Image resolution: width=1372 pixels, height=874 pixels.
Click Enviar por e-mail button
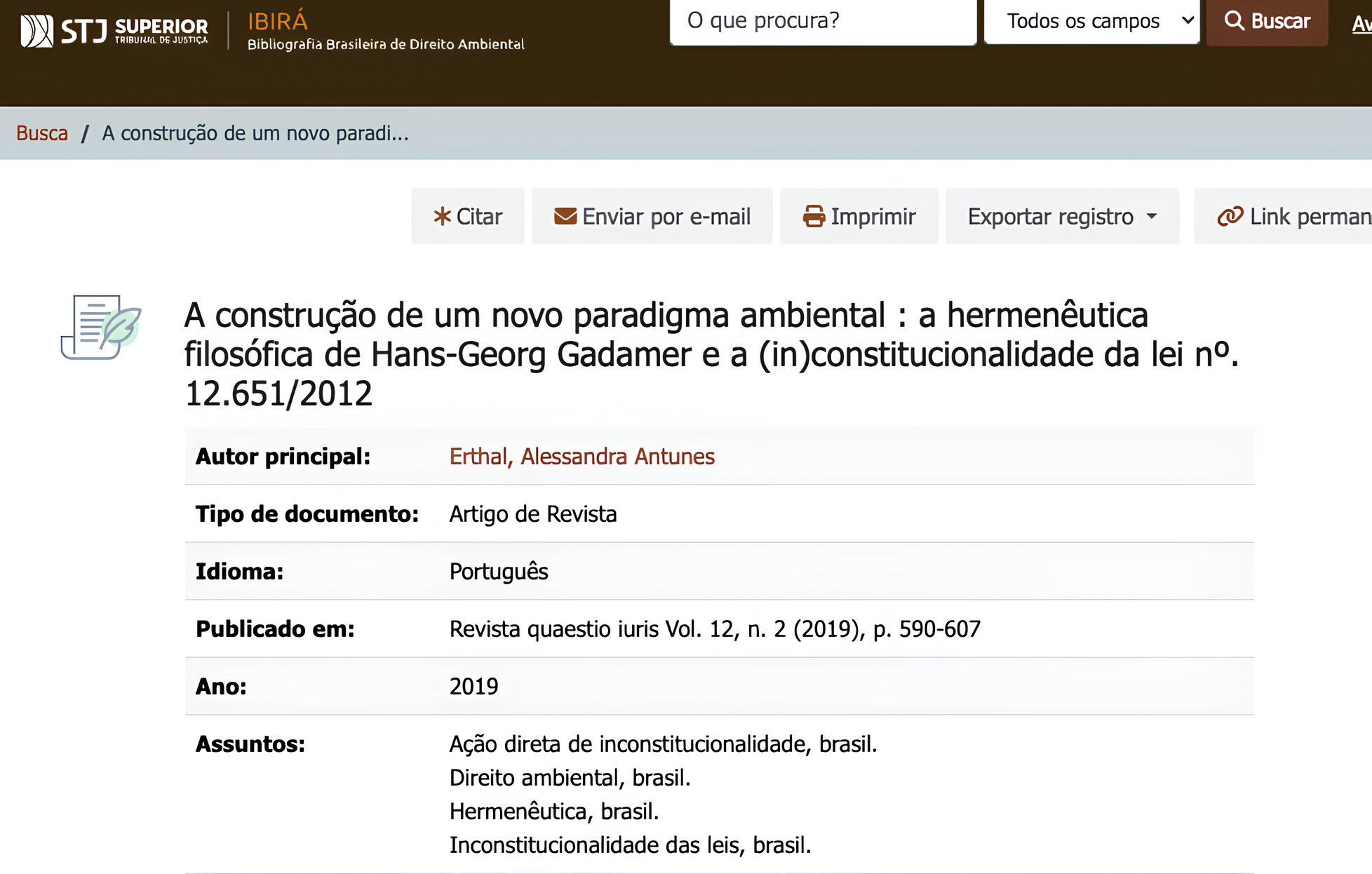[666, 217]
